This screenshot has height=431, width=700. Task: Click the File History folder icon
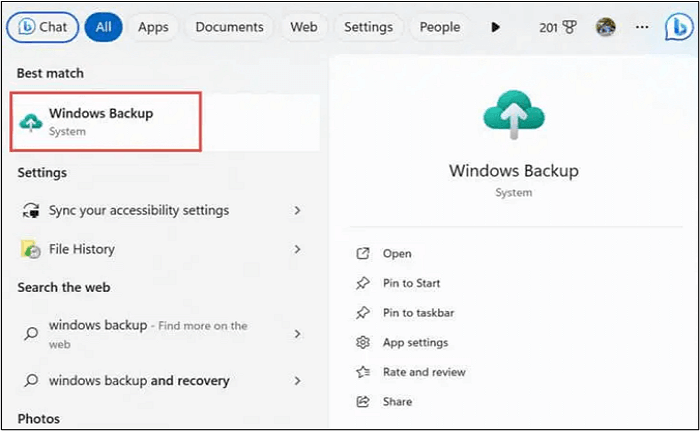(x=31, y=249)
